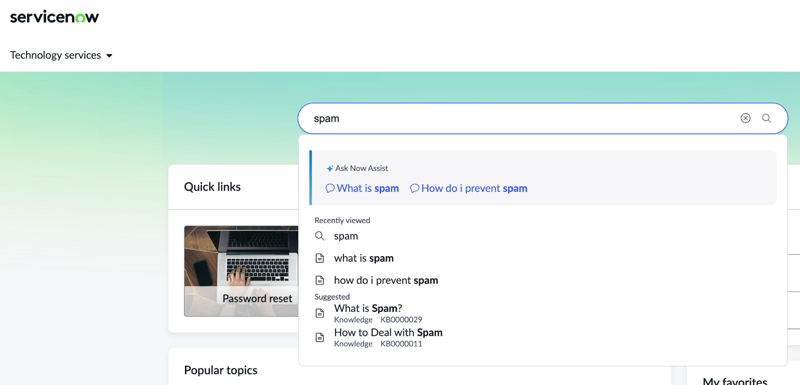
Task: Select recent search "spam"
Action: 346,236
